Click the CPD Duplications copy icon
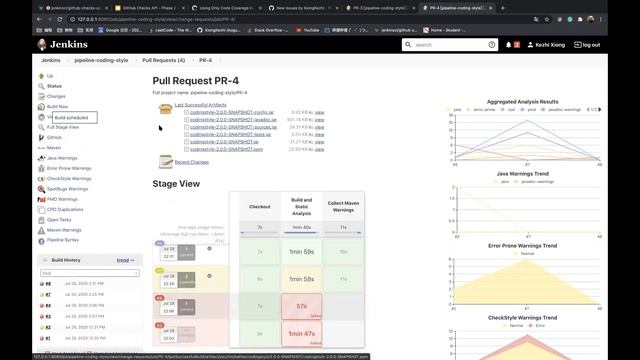 [41, 209]
